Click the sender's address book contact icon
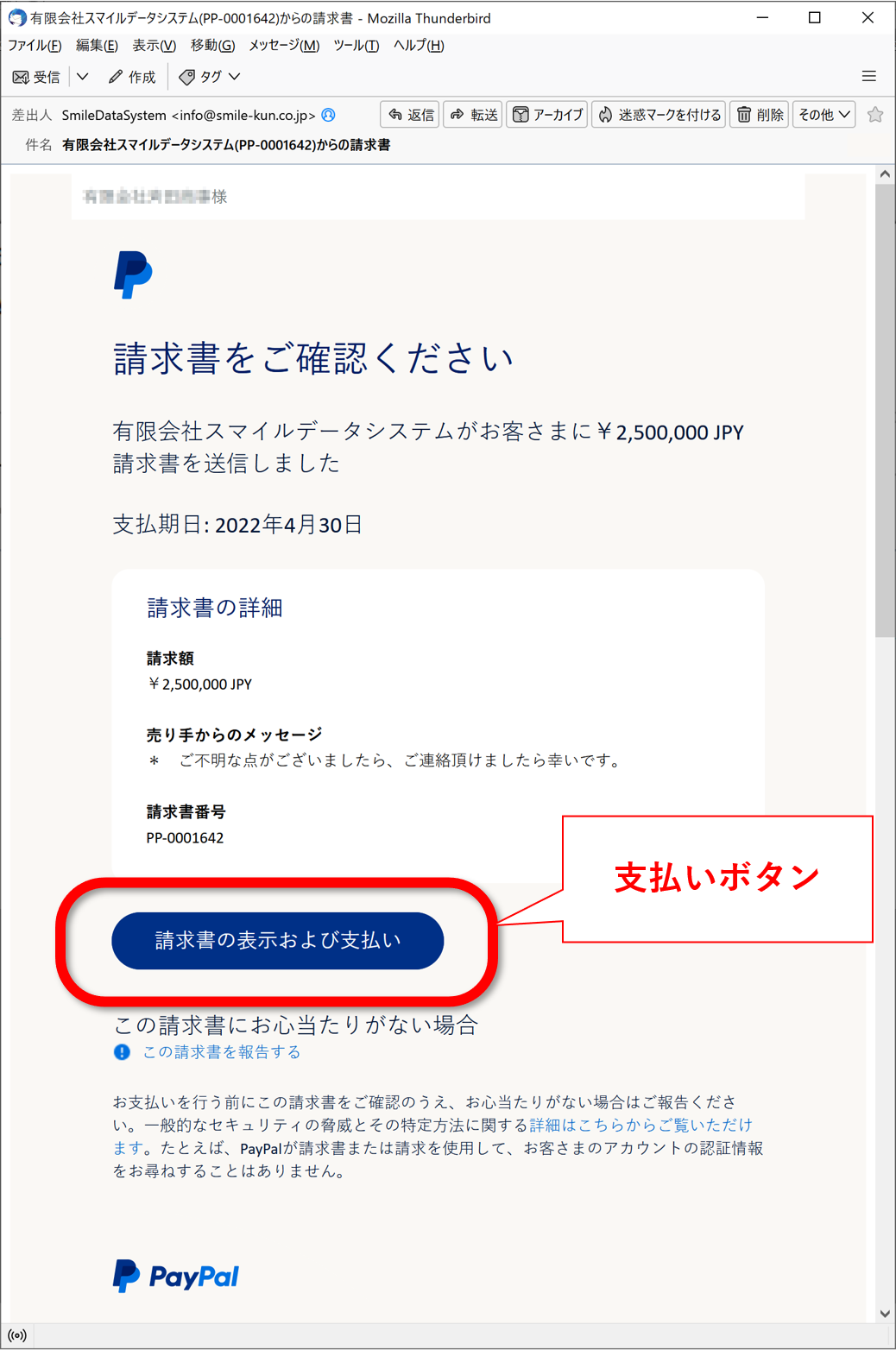Viewport: 896px width, 1350px height. click(x=328, y=115)
